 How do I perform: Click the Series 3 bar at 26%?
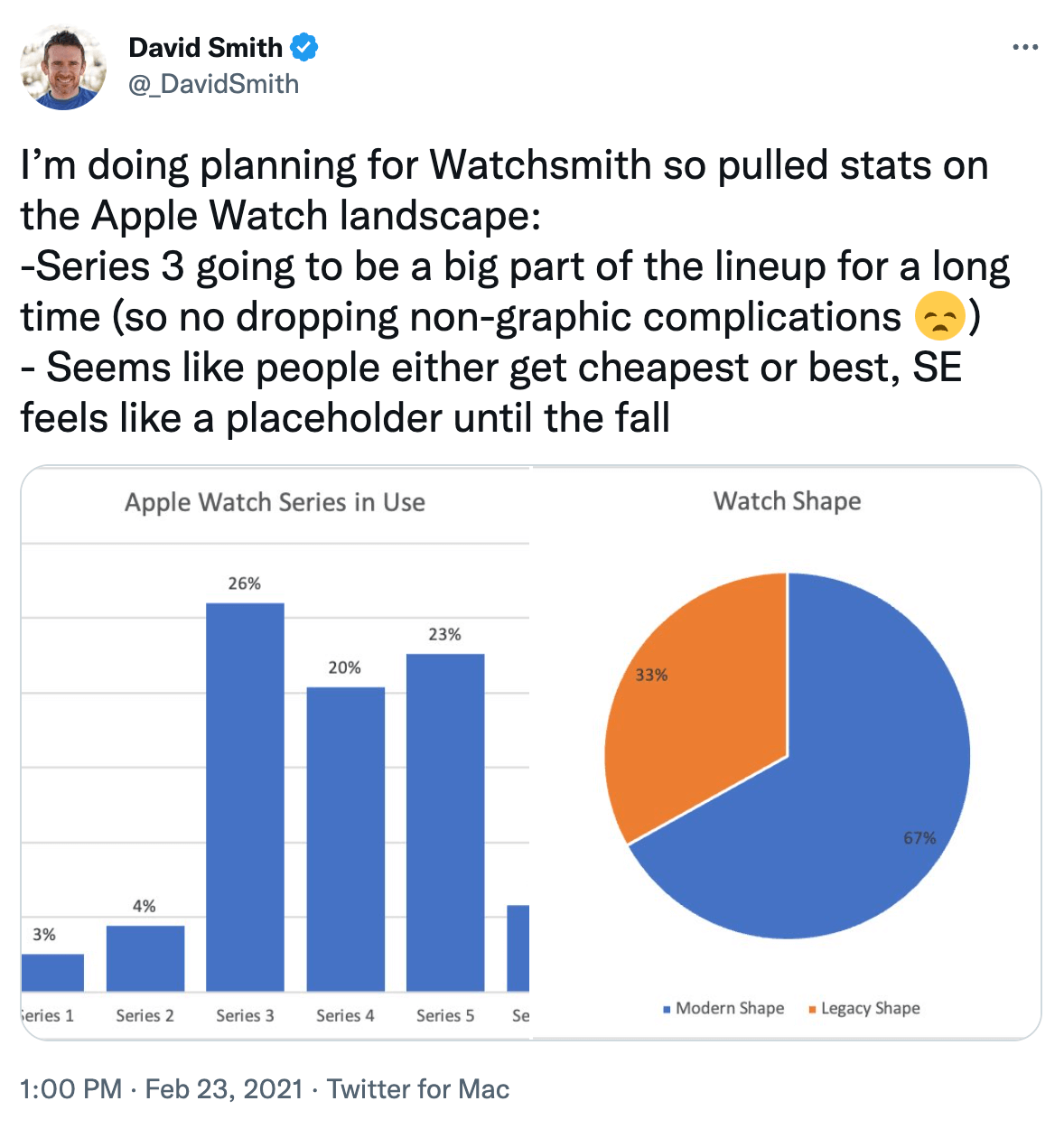[245, 797]
